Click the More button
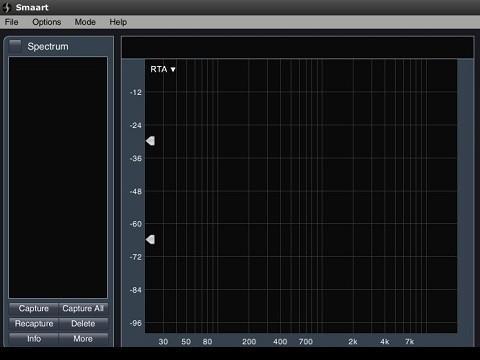This screenshot has width=480, height=360. pyautogui.click(x=83, y=339)
